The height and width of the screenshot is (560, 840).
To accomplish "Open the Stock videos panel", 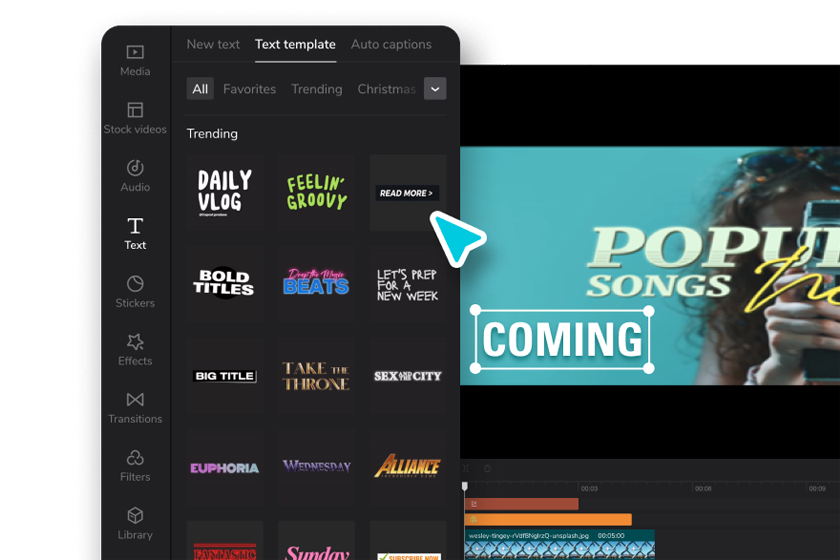I will tap(135, 118).
